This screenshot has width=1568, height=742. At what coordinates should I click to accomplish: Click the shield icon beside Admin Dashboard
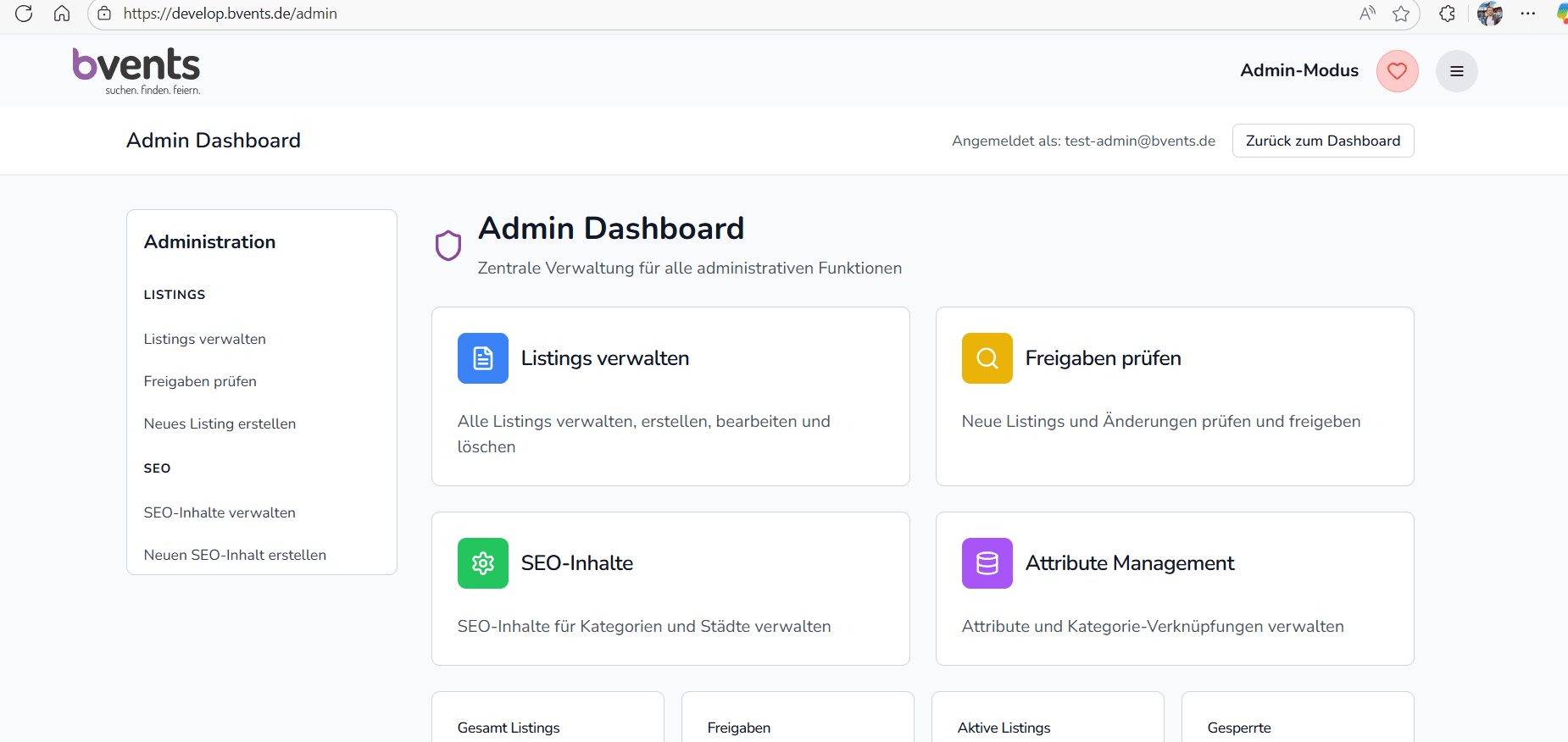pyautogui.click(x=448, y=246)
